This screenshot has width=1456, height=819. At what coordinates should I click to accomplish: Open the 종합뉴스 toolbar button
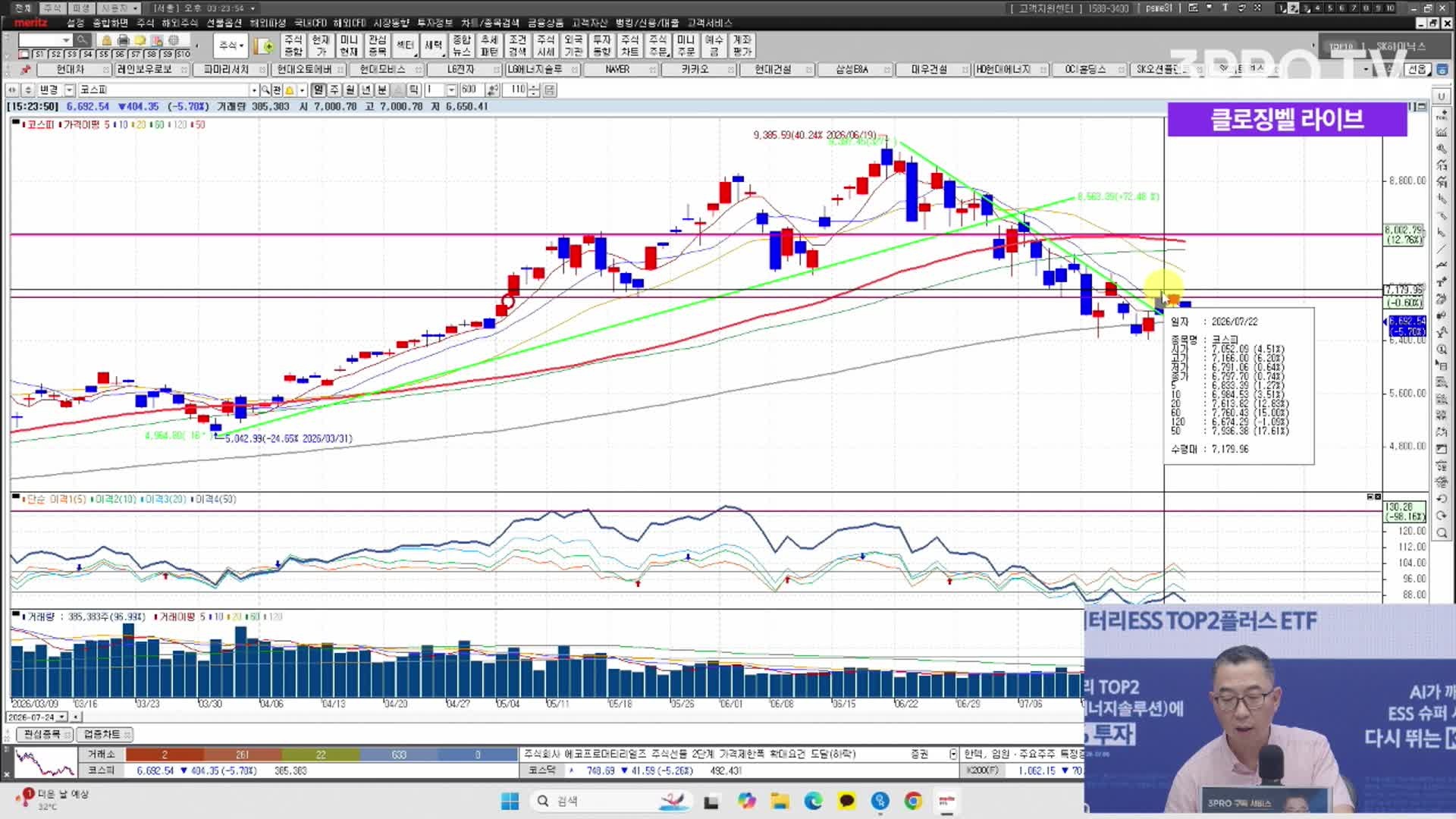point(461,45)
